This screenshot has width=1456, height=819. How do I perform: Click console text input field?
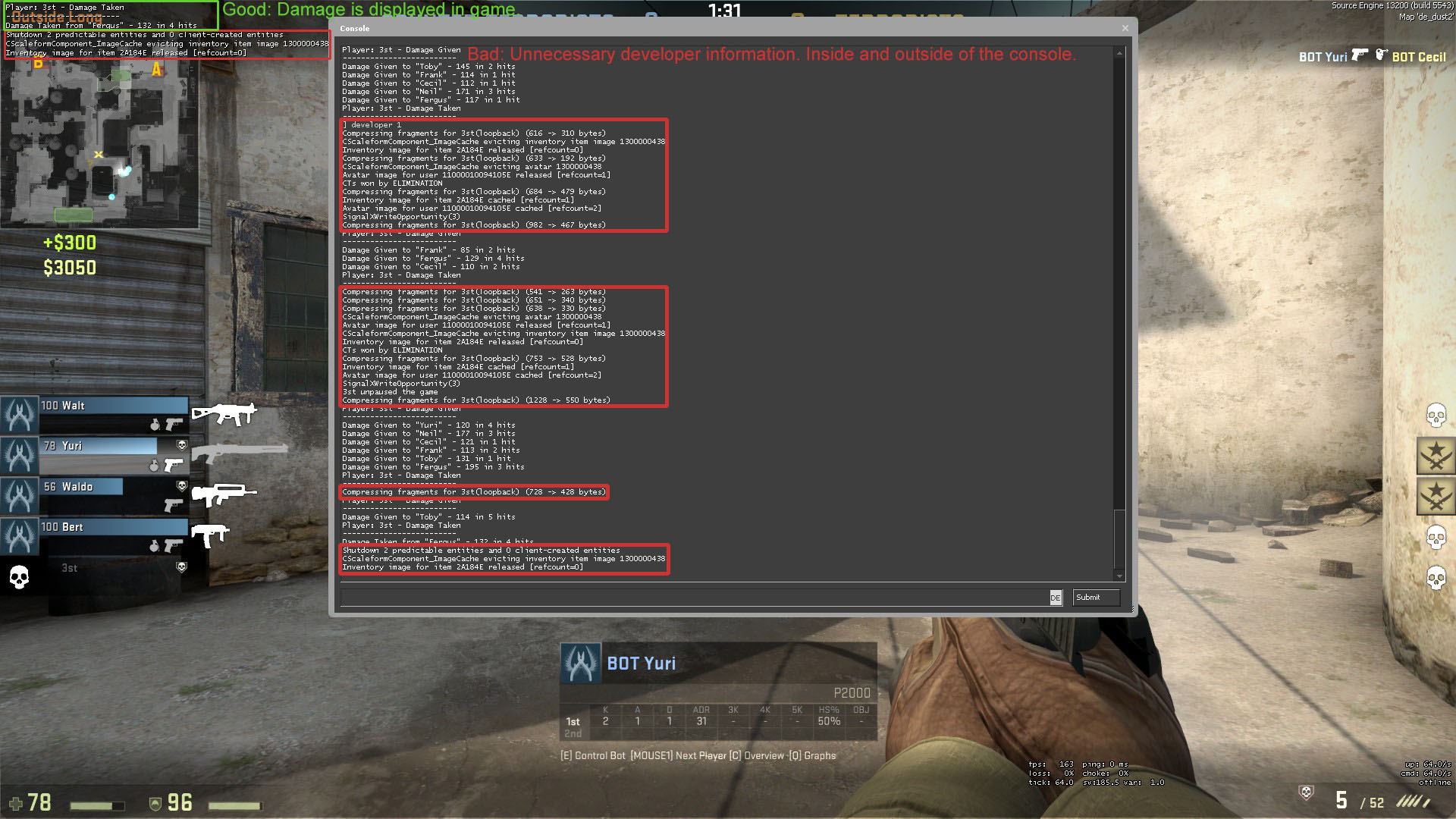tap(693, 597)
